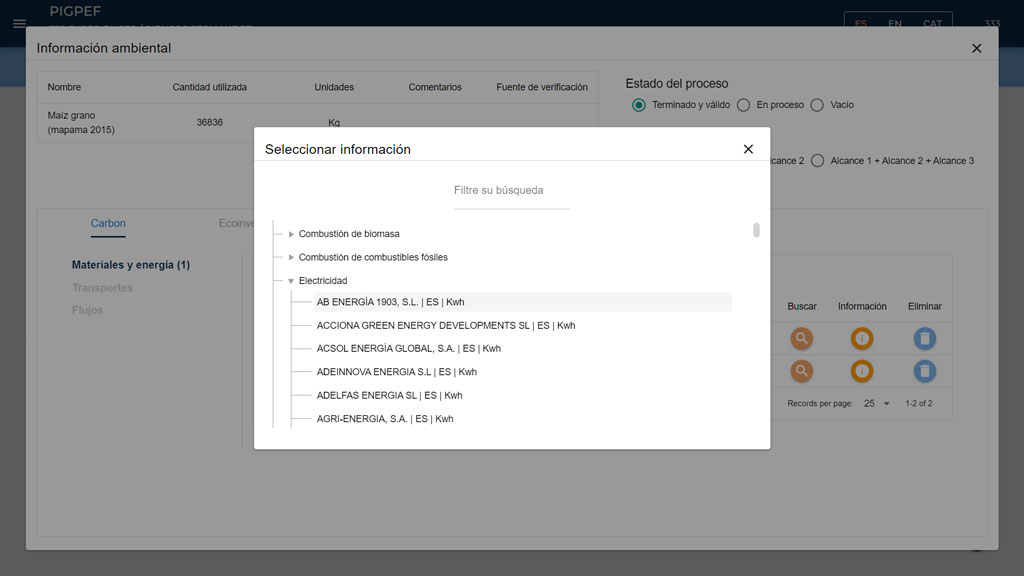Select the 'En proceso' radio option

click(743, 105)
